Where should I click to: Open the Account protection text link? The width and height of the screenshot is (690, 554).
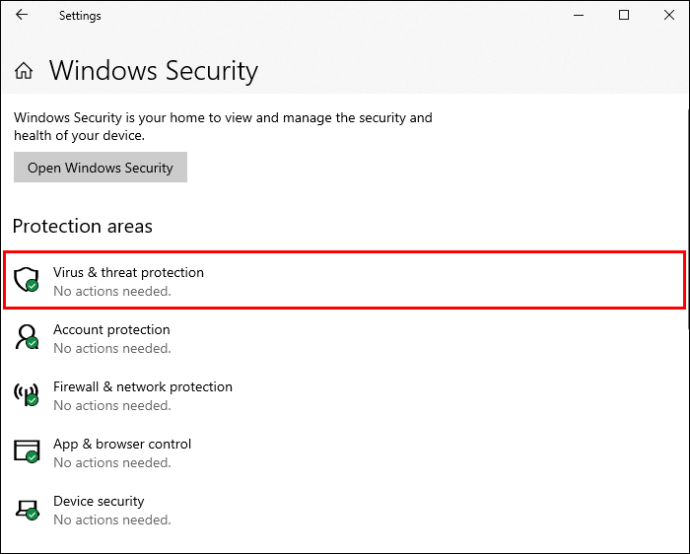(111, 329)
